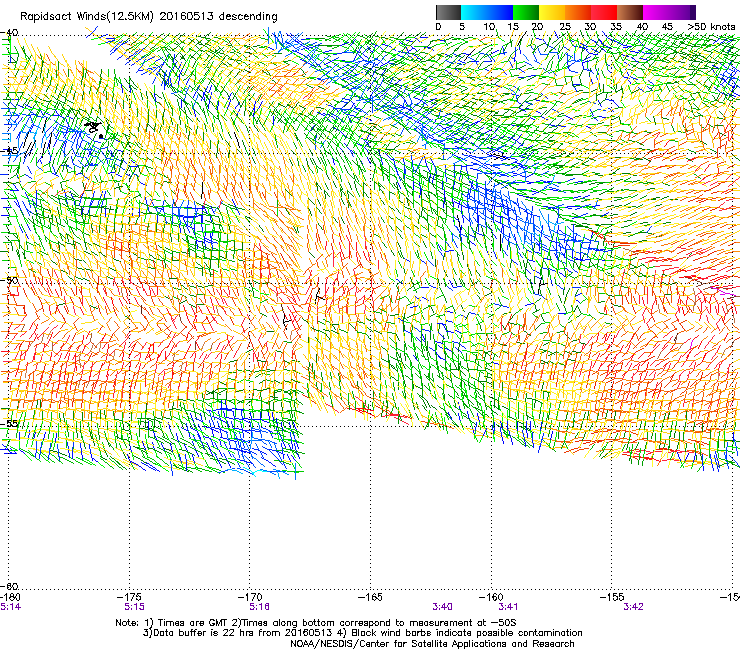Click the 3:40 pass time label
This screenshot has height=650, width=740.
pos(443,607)
